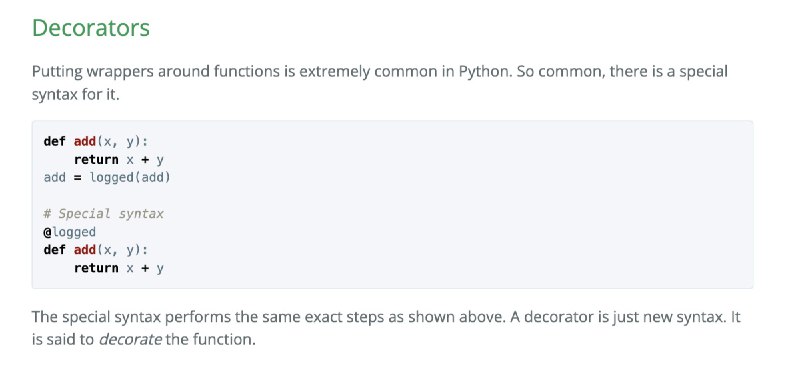Image resolution: width=800 pixels, height=371 pixels.
Task: Click the return statement ending the code block
Action: coord(119,268)
